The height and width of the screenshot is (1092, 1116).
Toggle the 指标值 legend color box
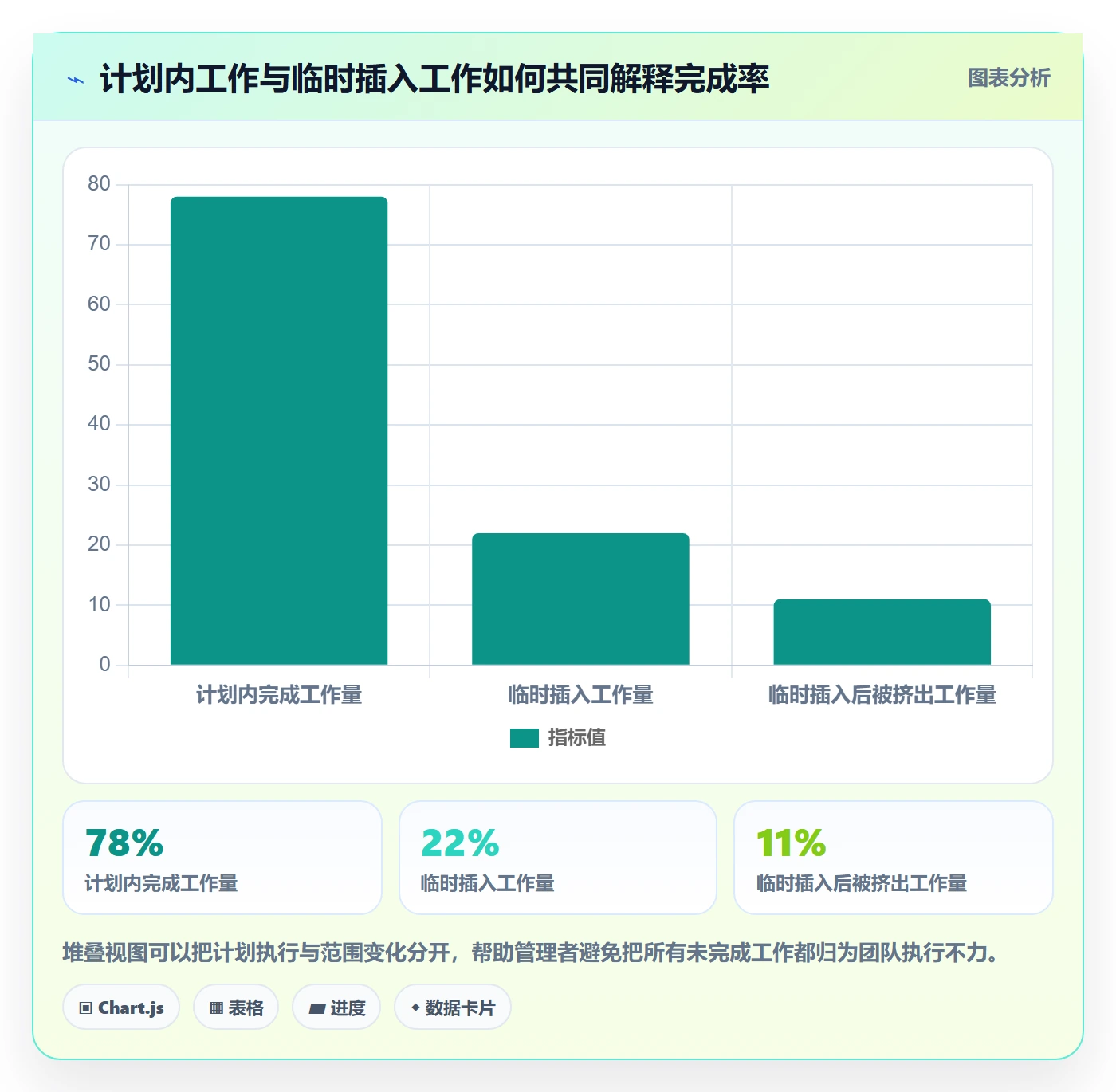pyautogui.click(x=525, y=738)
